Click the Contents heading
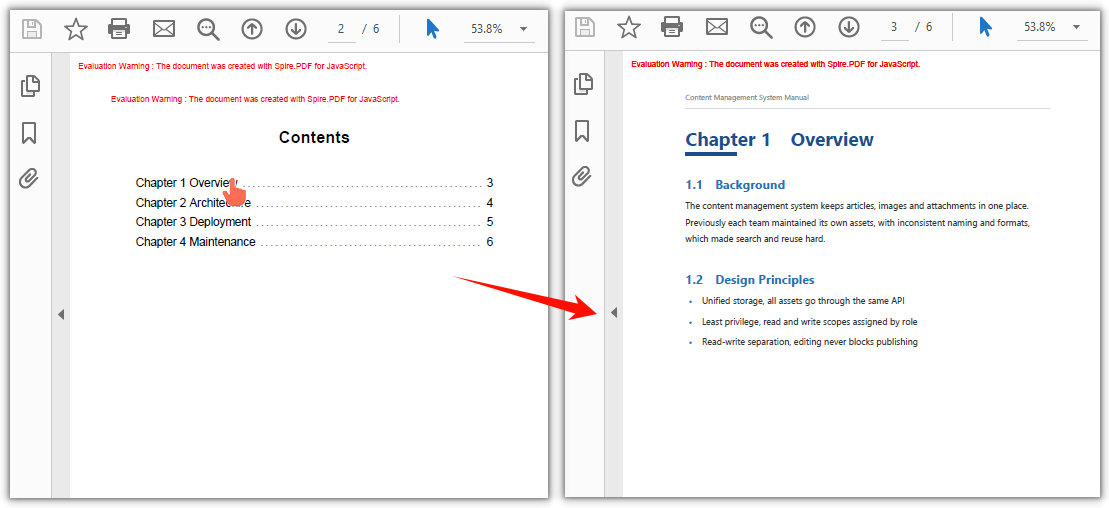The width and height of the screenshot is (1109, 508). point(314,137)
